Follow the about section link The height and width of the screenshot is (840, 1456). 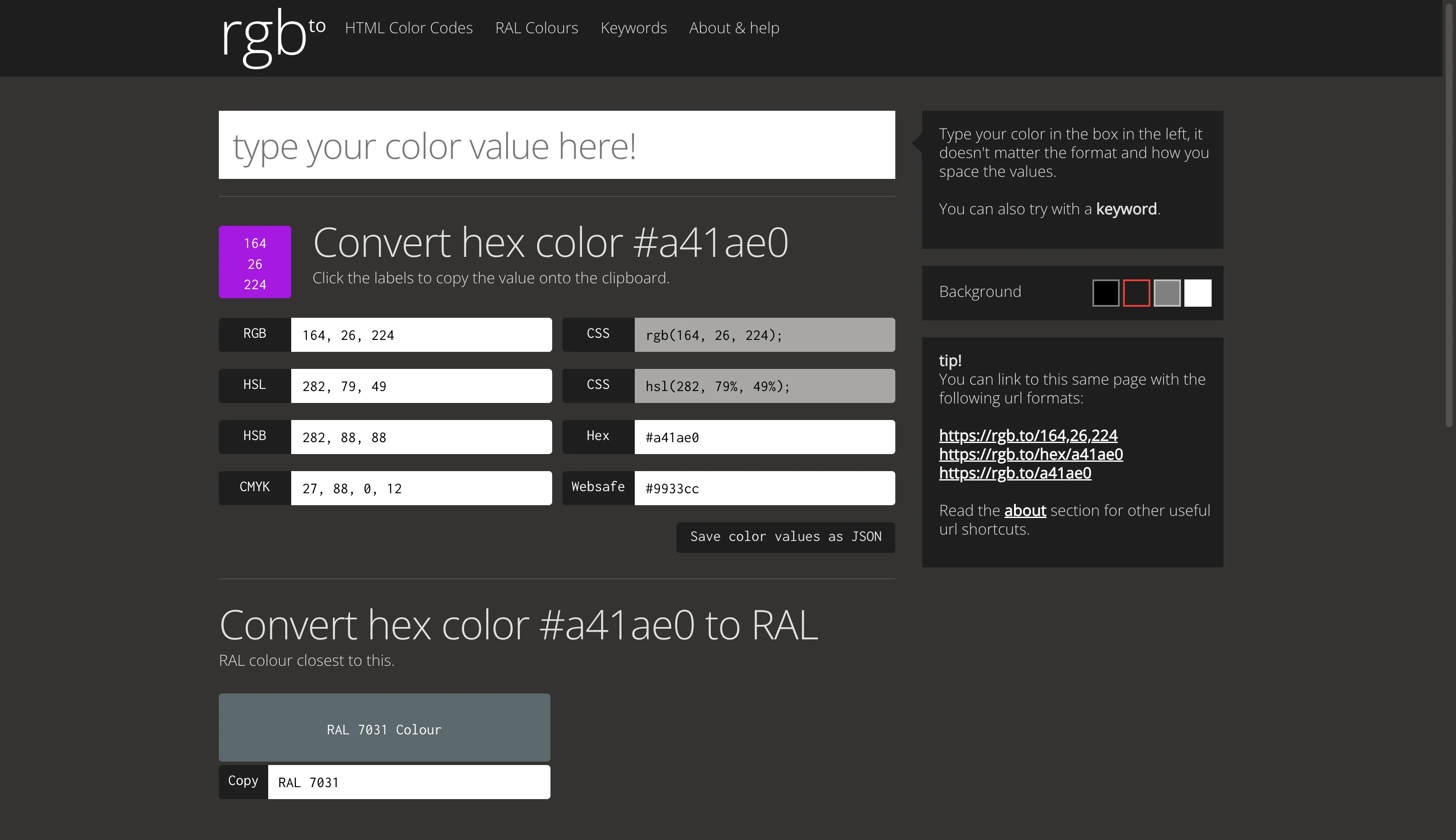pos(1024,511)
